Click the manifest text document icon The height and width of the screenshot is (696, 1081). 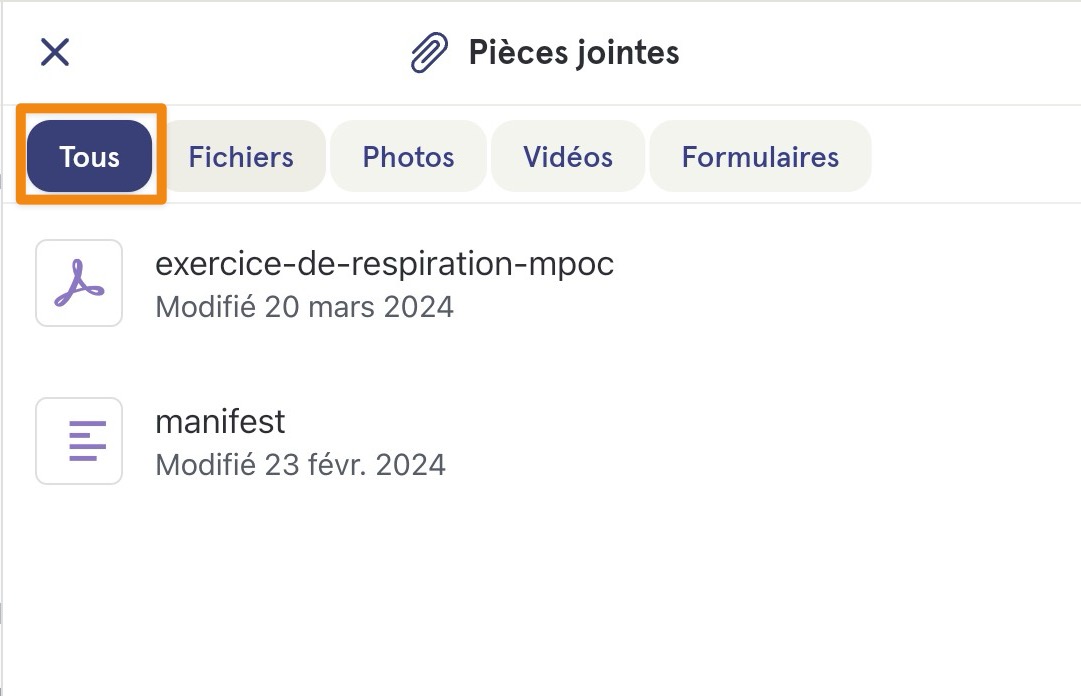click(x=79, y=441)
